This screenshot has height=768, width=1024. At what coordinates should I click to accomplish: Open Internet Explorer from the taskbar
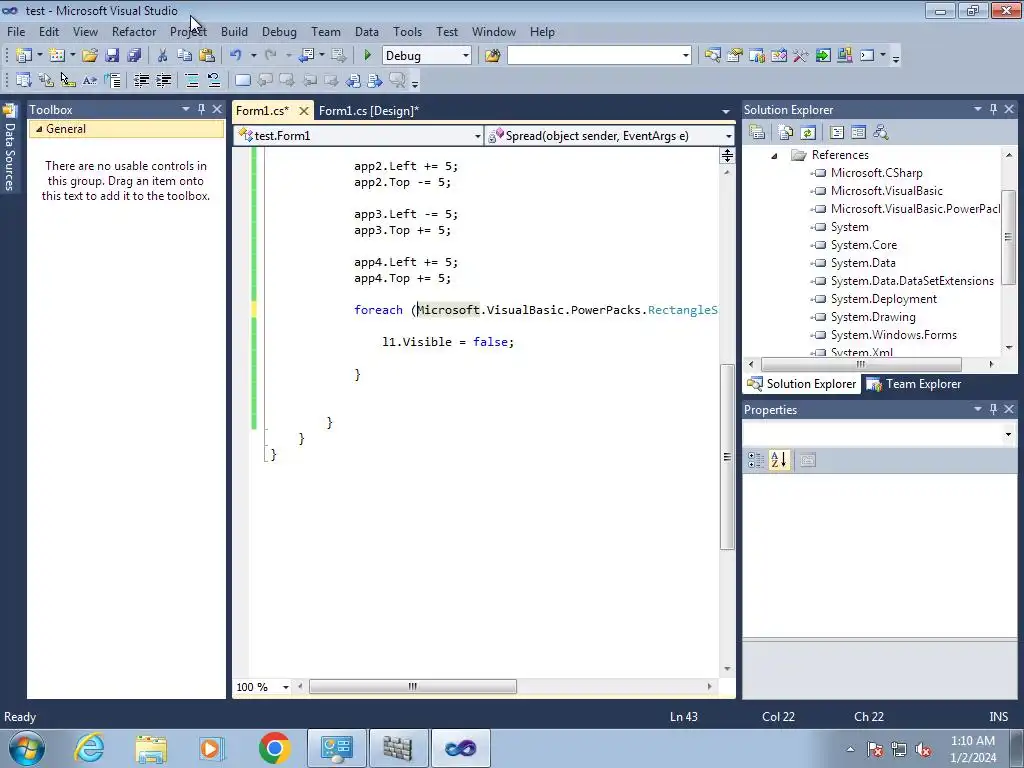89,748
